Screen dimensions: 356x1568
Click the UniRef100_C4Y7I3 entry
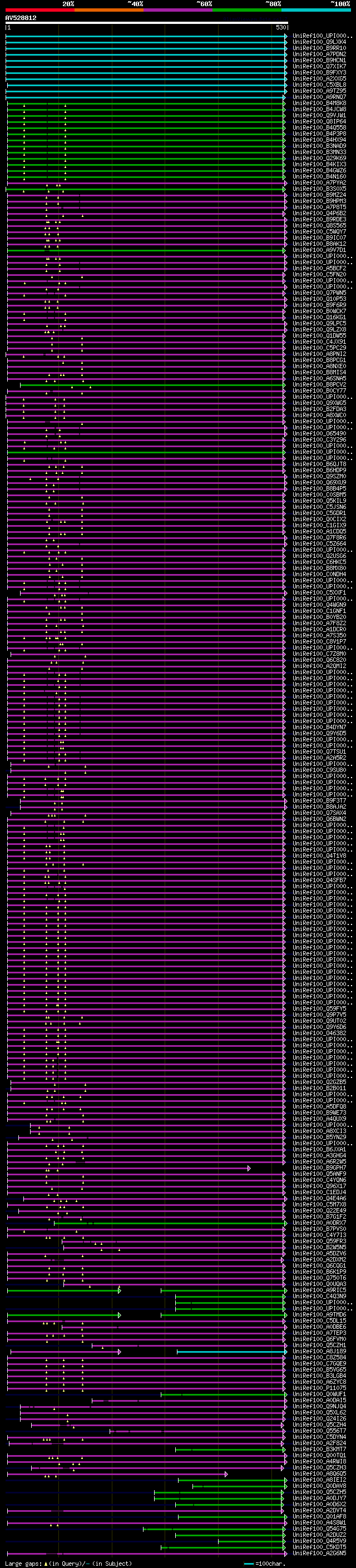319,1234
